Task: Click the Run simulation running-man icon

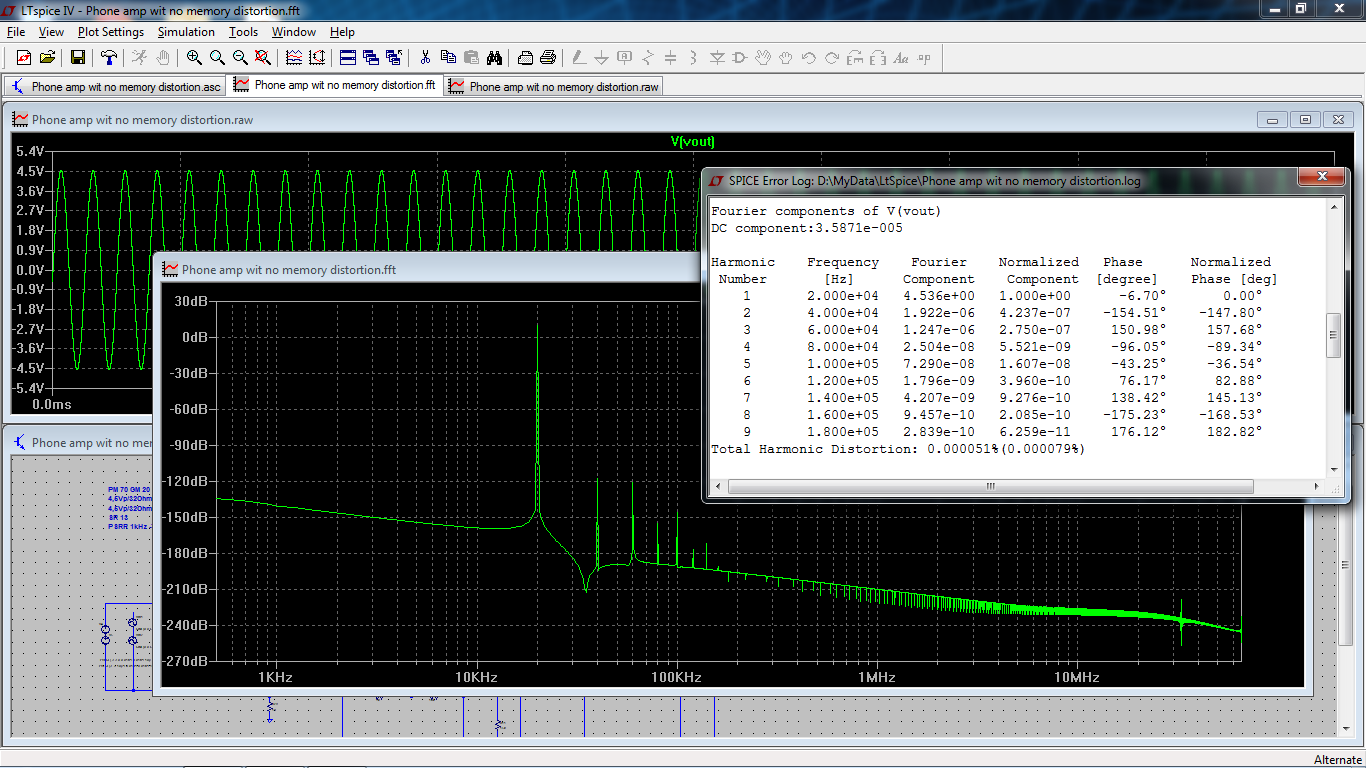Action: click(140, 57)
